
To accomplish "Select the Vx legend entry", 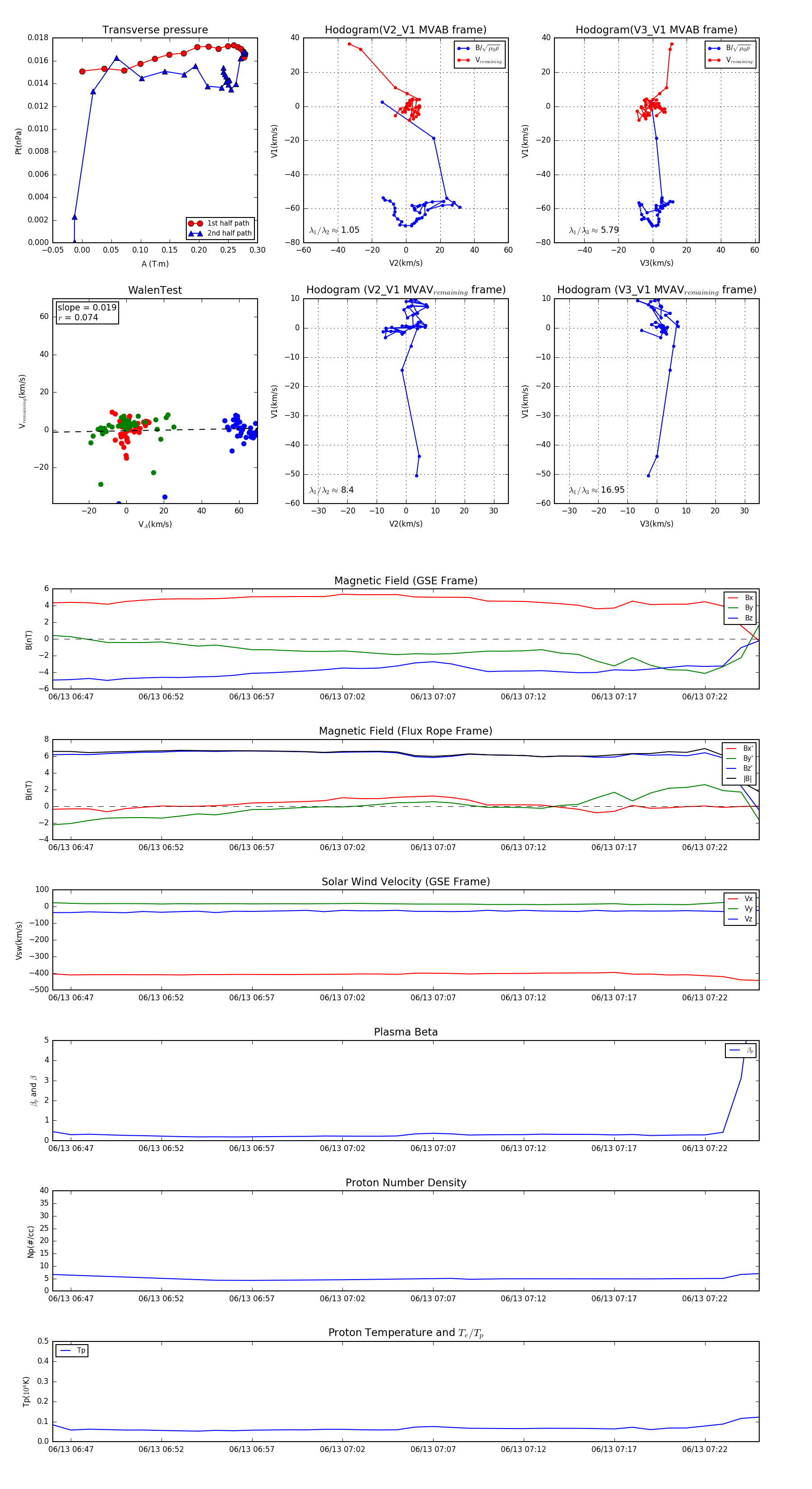I will coord(740,899).
